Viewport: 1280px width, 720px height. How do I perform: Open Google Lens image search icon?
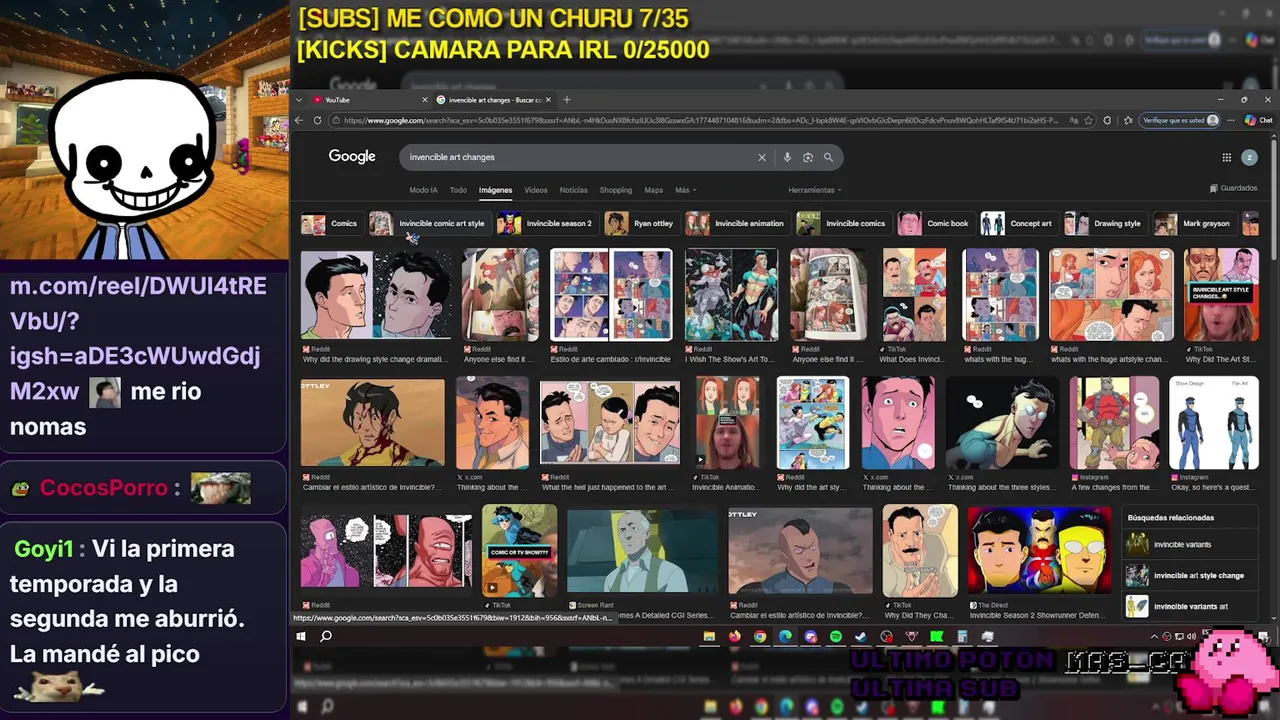[808, 157]
